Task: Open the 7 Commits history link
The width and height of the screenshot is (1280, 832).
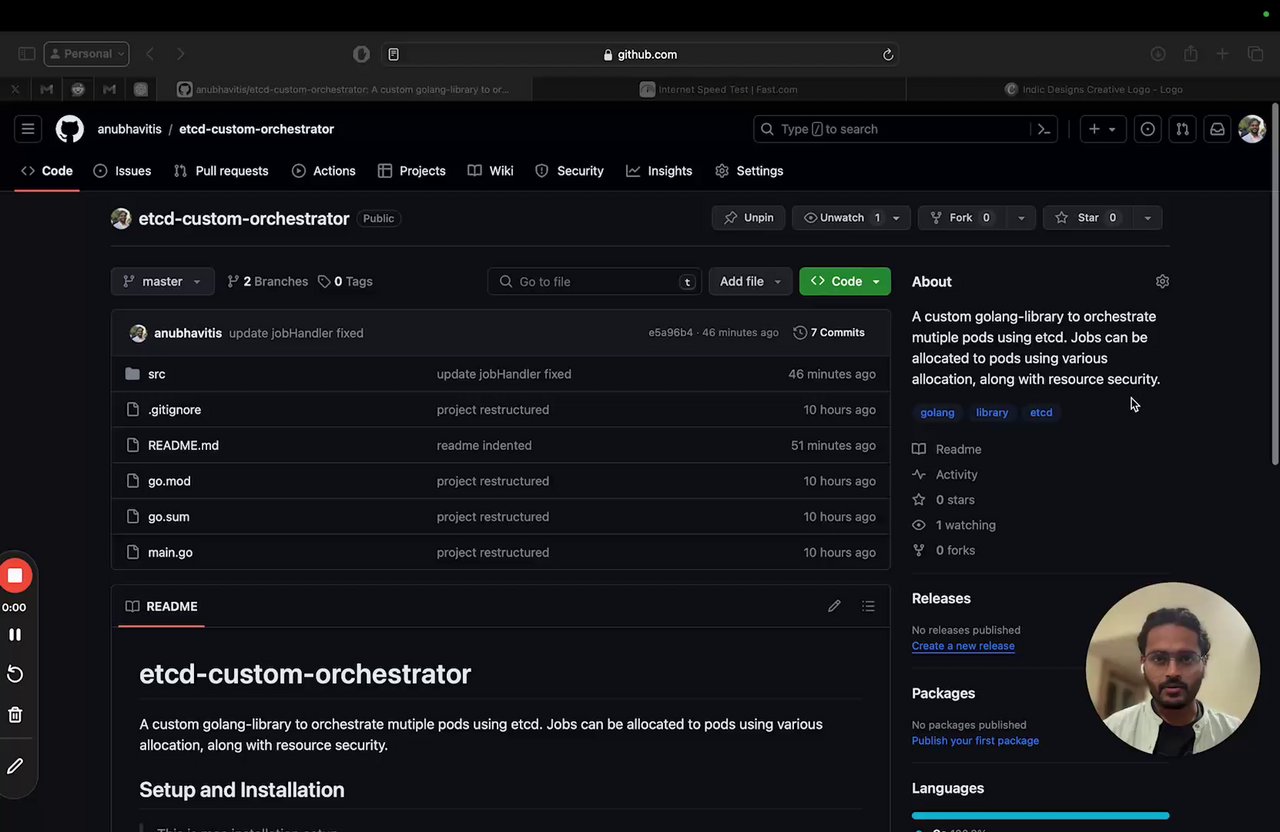Action: (x=829, y=333)
